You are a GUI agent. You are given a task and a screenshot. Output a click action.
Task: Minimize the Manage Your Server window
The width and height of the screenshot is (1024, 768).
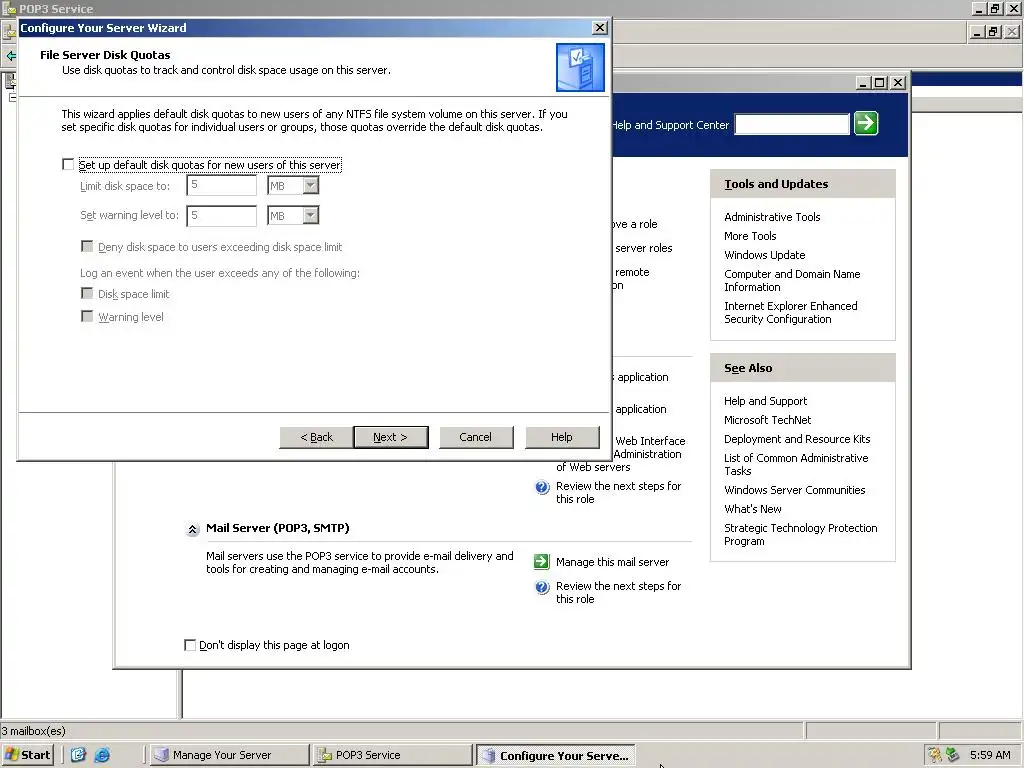[x=863, y=83]
